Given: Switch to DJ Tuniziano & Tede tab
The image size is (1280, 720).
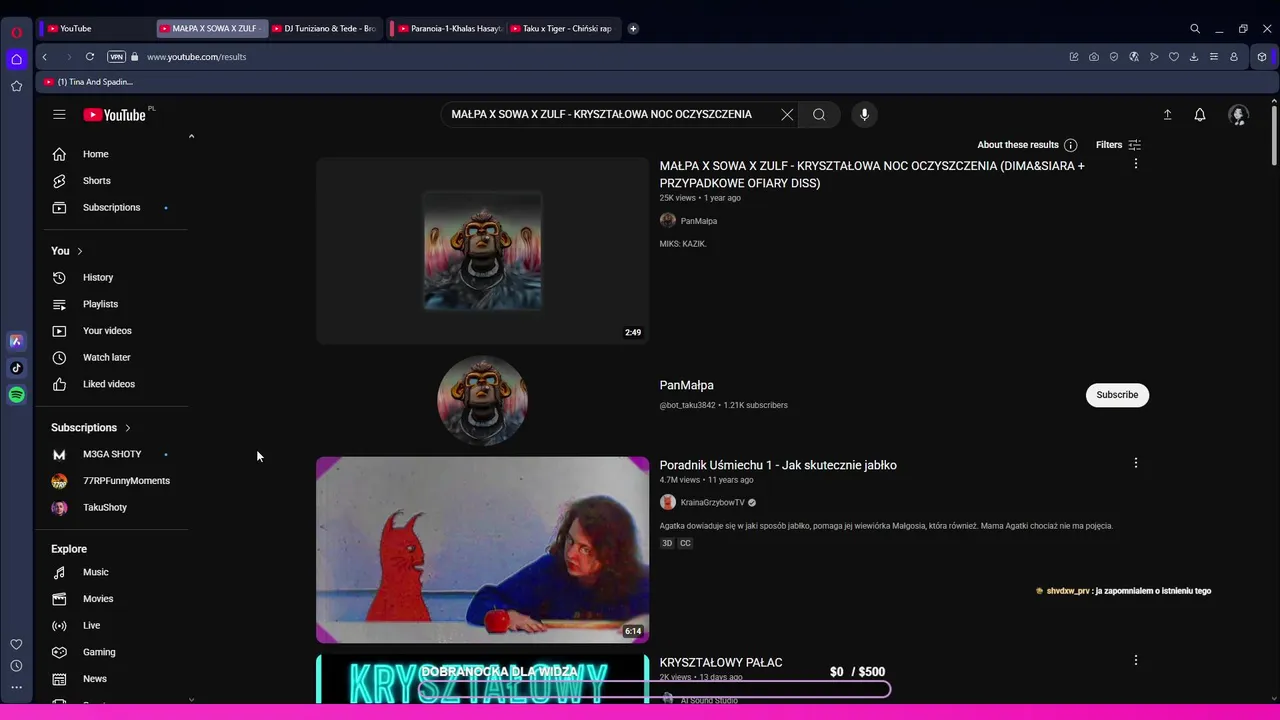Looking at the screenshot, I should [x=325, y=28].
